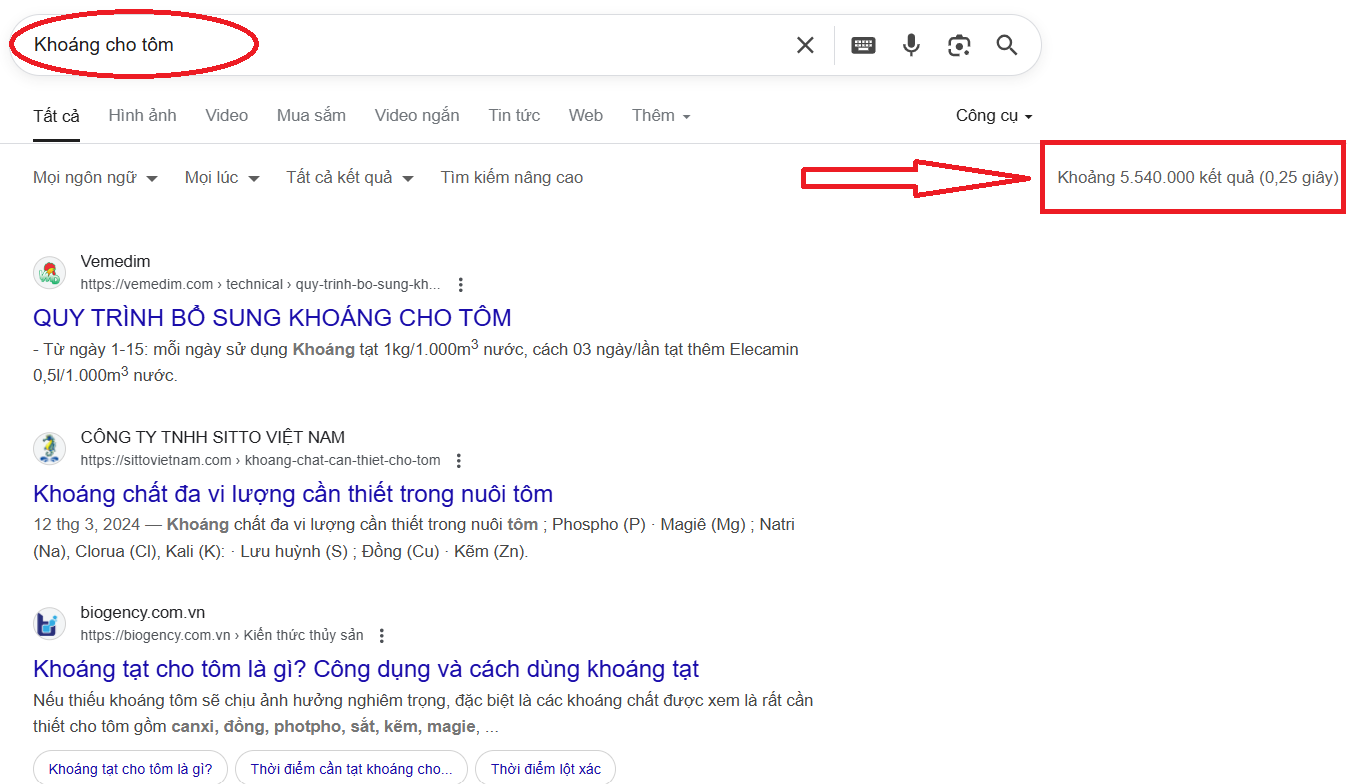Open the Tất cả kết quả filter

pyautogui.click(x=350, y=178)
